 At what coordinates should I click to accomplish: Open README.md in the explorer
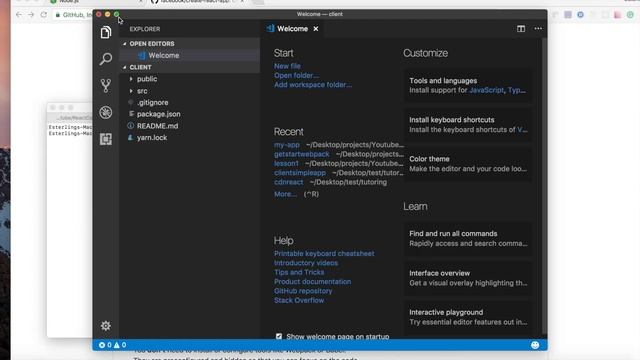[189, 126]
